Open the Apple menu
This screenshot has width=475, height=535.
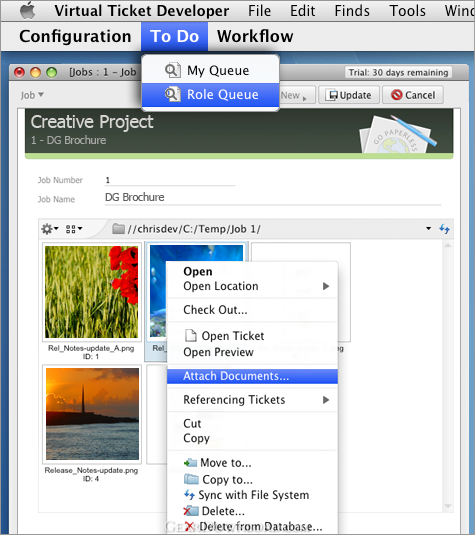28,11
